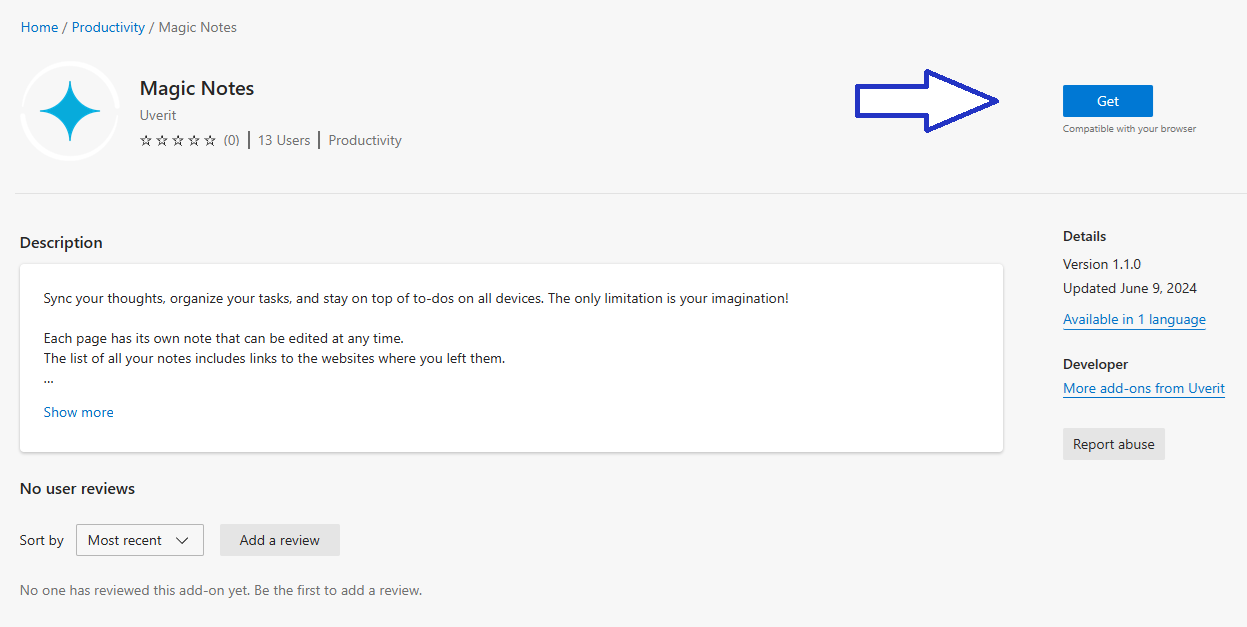Click the Uverit developer name
Screen dimensions: 1247x627
click(x=157, y=115)
